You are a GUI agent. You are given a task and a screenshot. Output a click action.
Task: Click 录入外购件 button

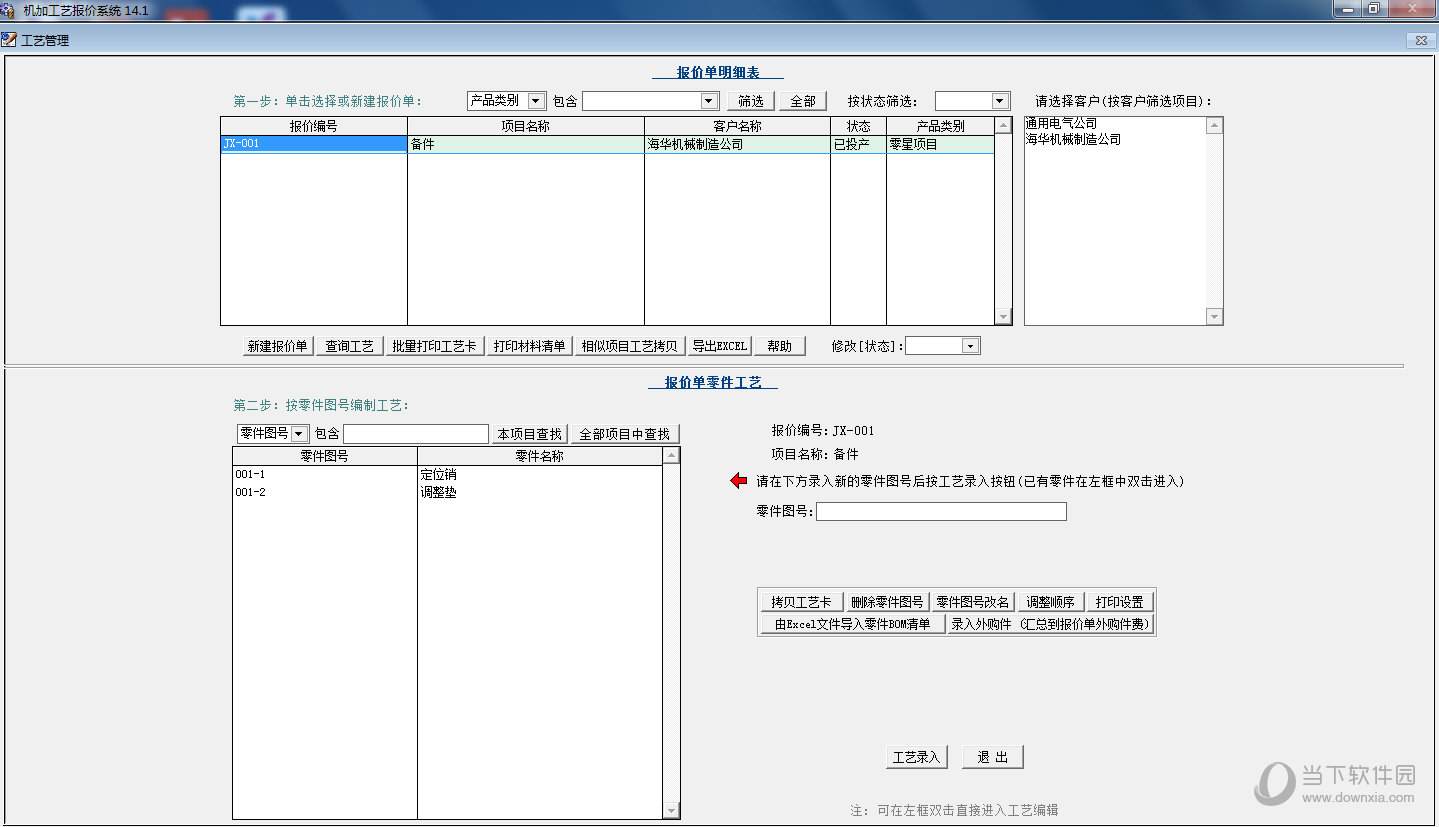click(1050, 624)
